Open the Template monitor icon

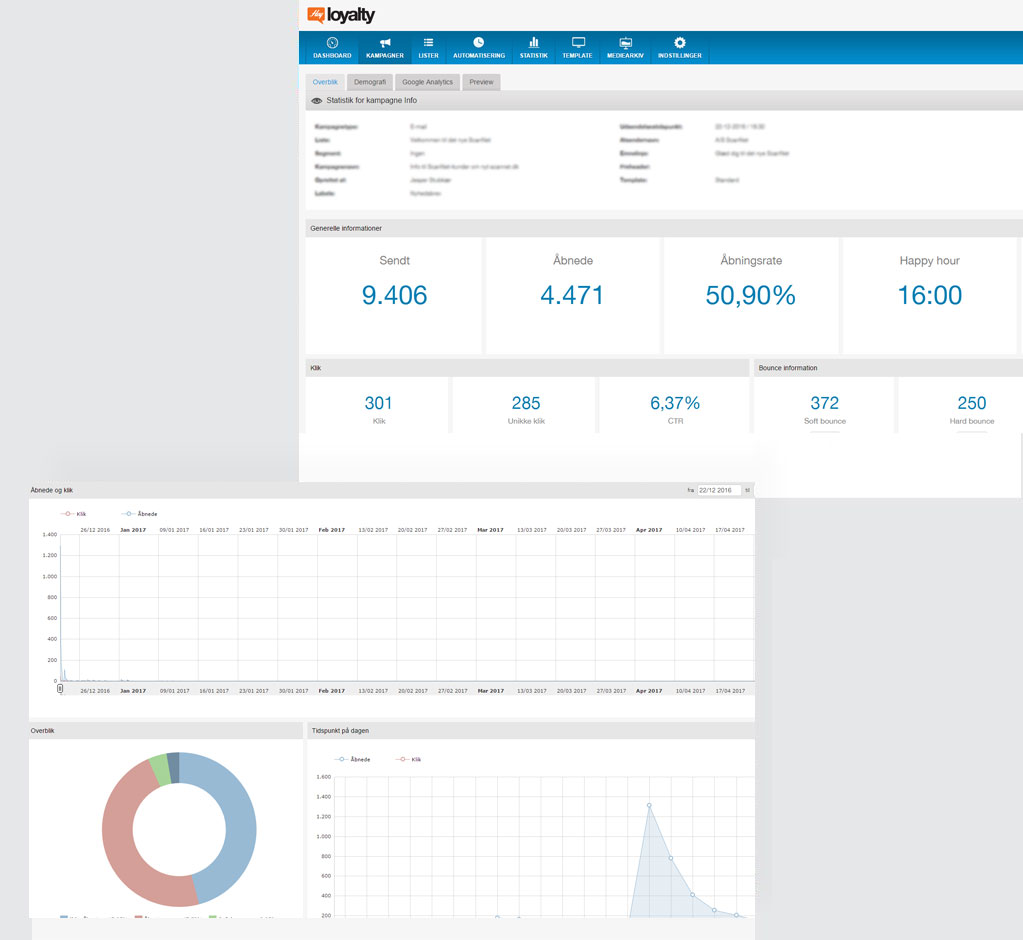point(578,42)
